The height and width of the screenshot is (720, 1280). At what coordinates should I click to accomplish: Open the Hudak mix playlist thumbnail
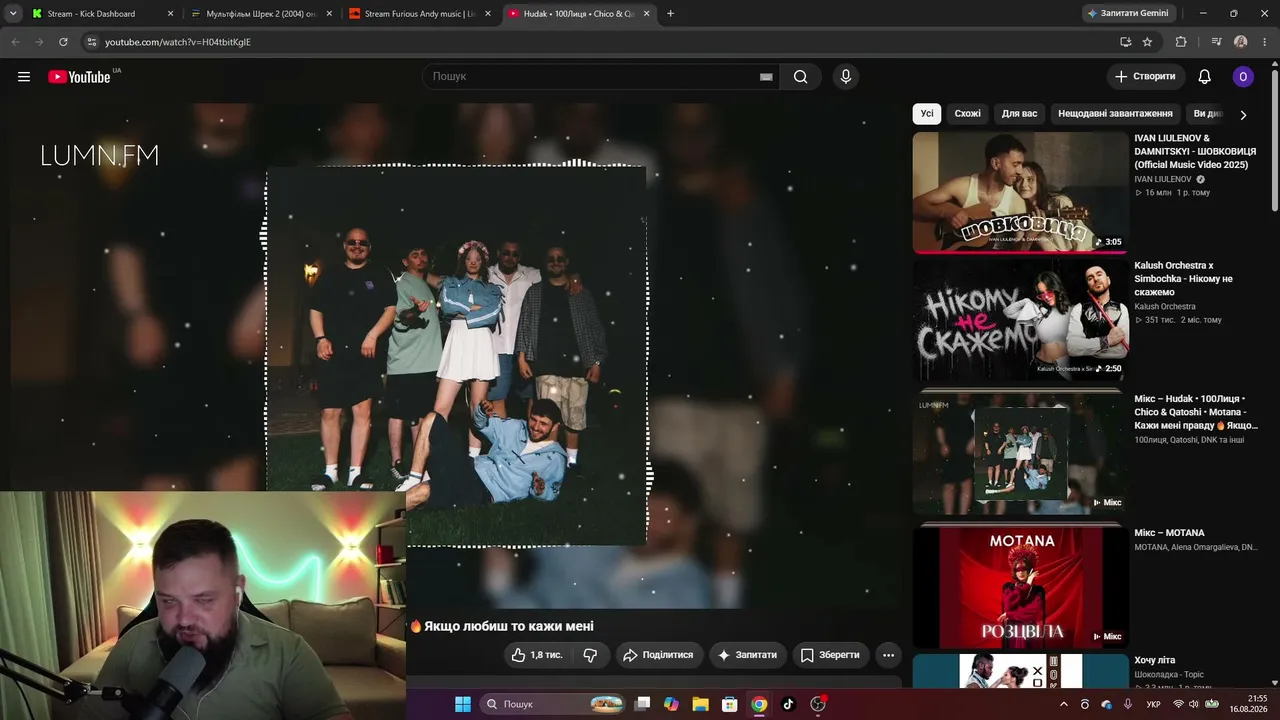1020,453
